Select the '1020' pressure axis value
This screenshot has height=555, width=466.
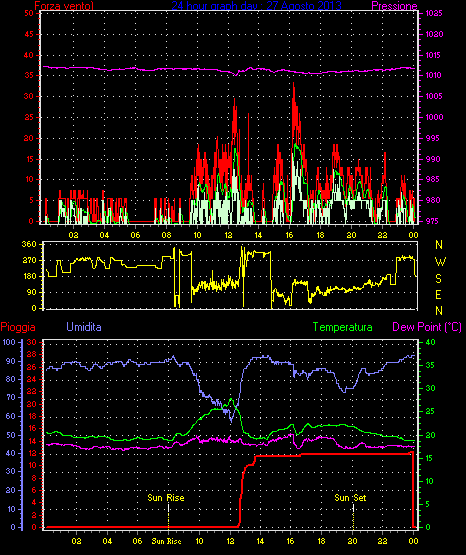(x=434, y=34)
